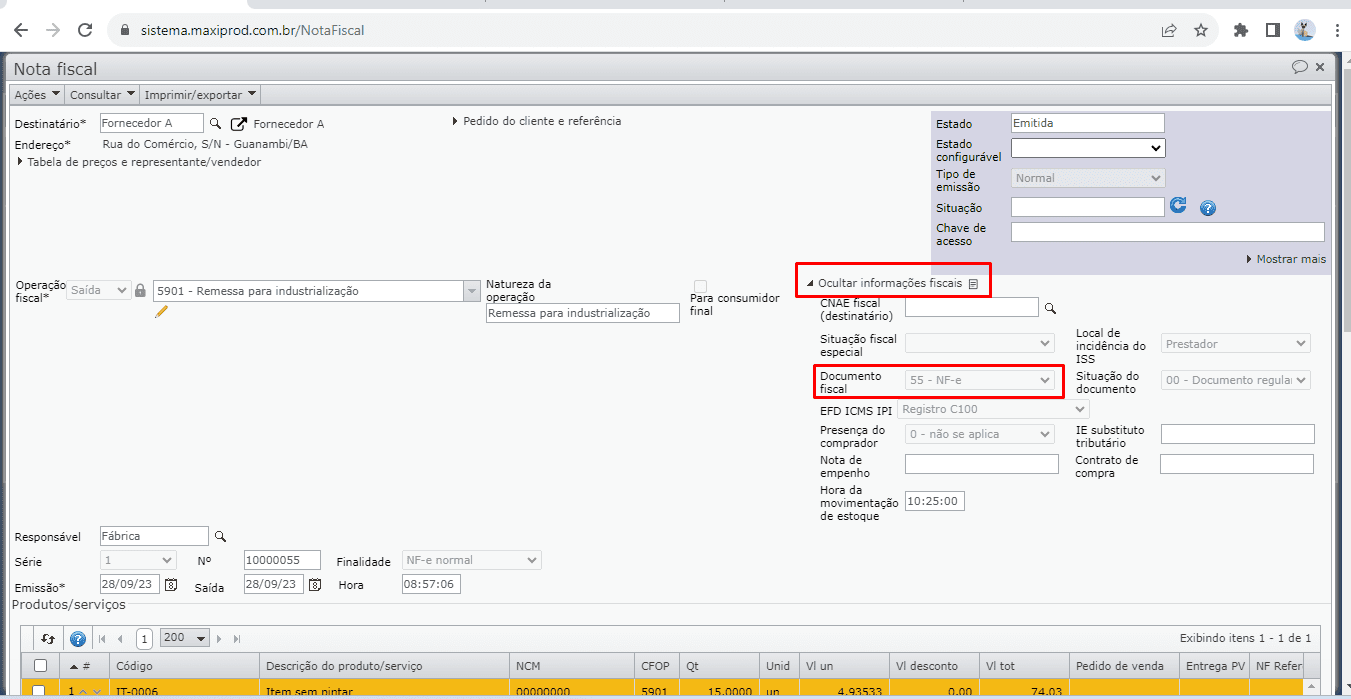Open the Situação help question icon
This screenshot has height=699, width=1351.
pos(1207,208)
